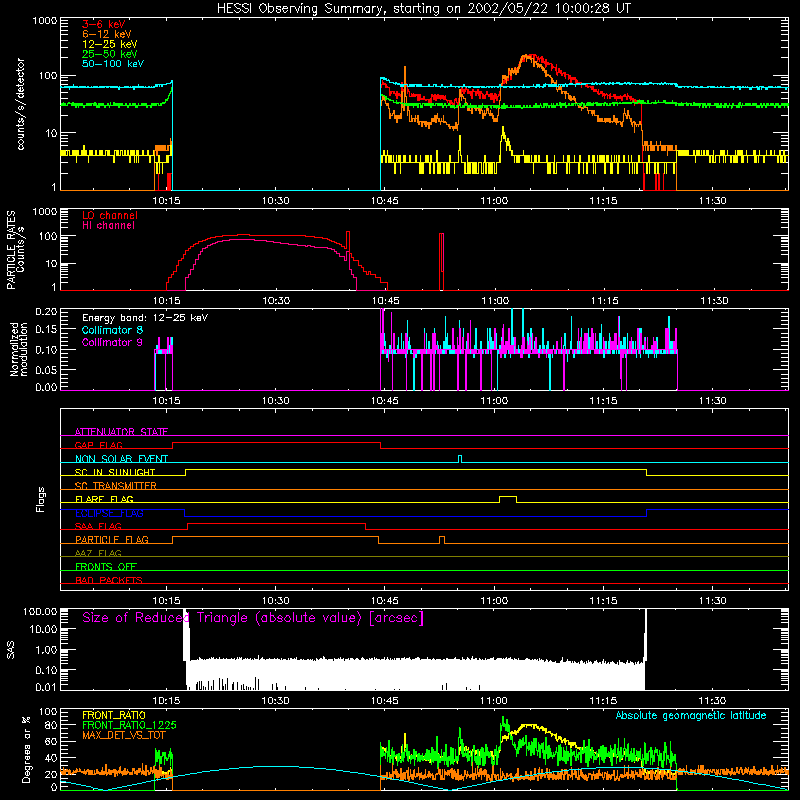Click the isolated red particle-rate spike before 11:00
800x800 pixels.
(441, 261)
